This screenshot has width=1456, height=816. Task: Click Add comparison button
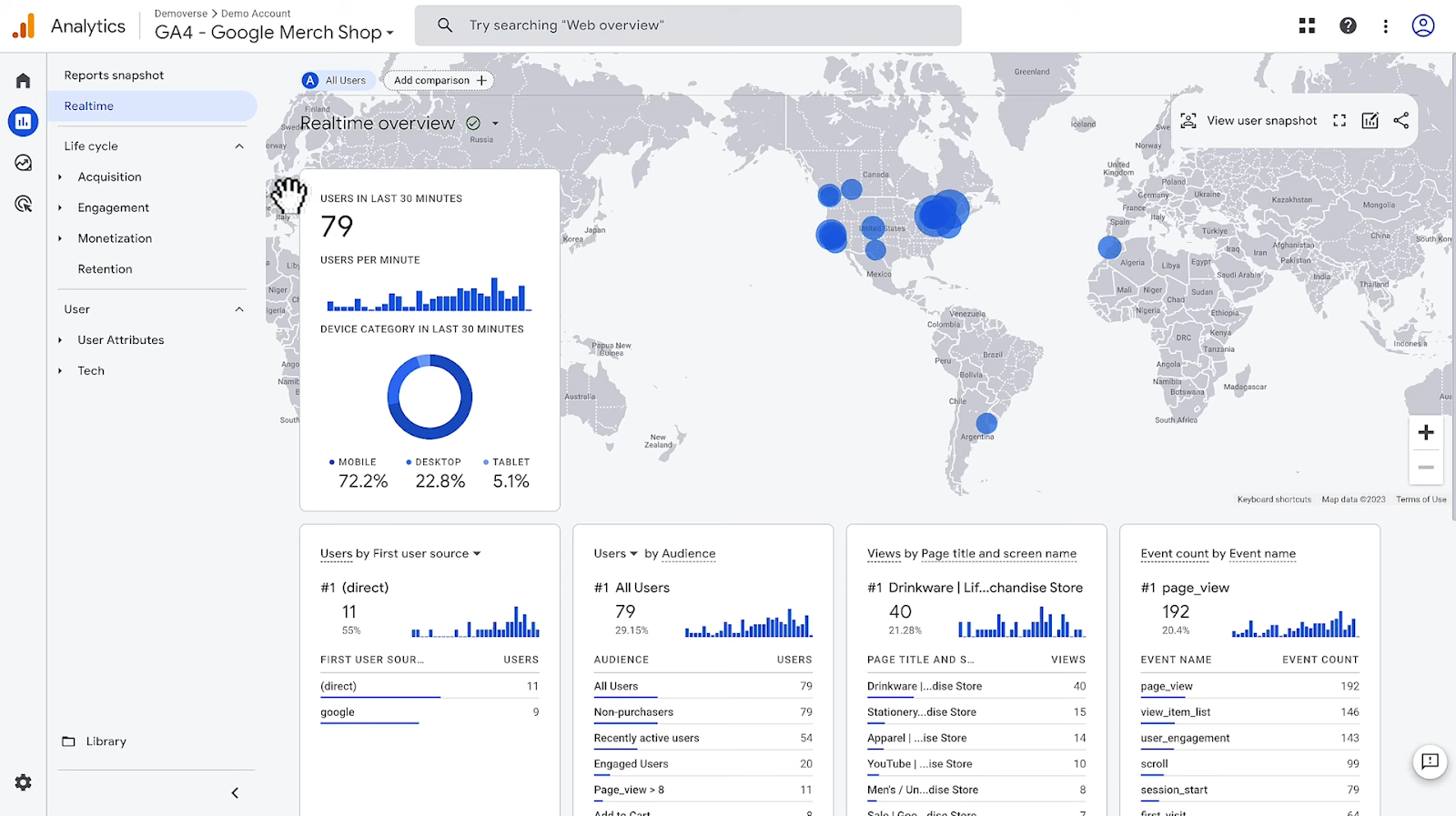click(439, 80)
